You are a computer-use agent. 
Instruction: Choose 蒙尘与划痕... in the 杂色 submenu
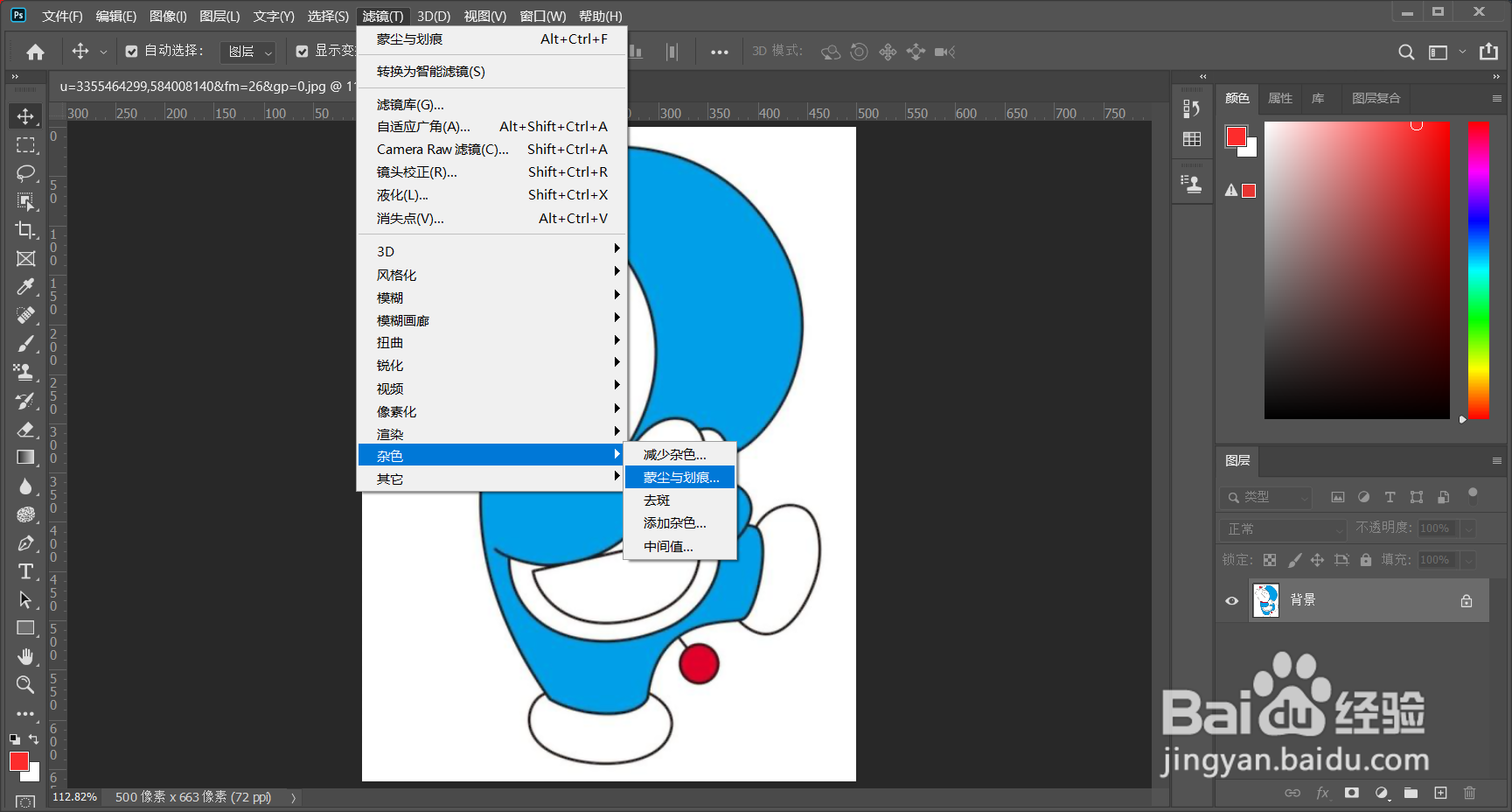(x=679, y=477)
